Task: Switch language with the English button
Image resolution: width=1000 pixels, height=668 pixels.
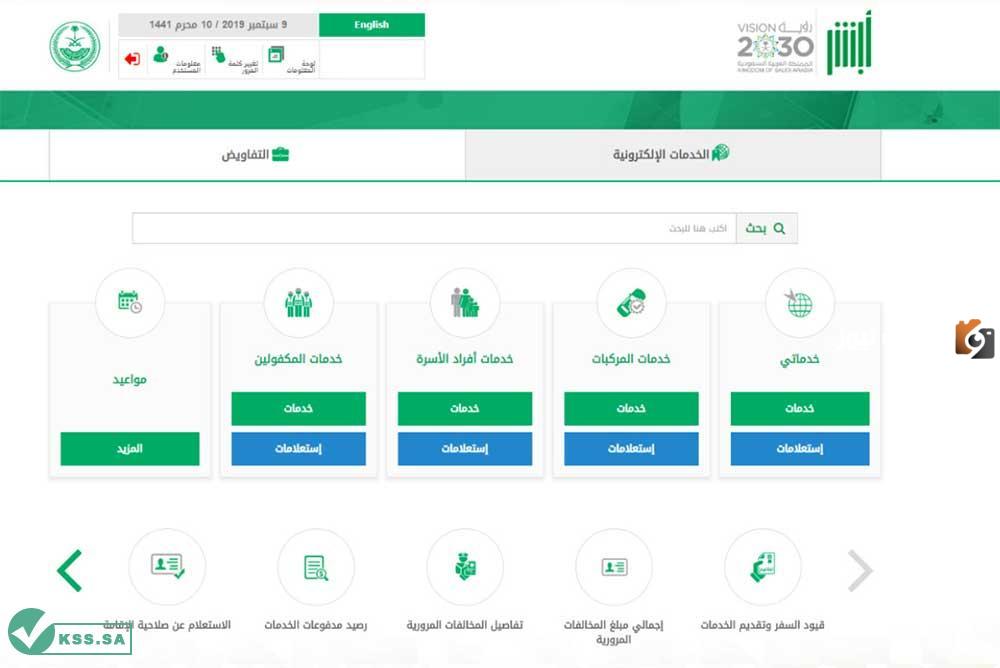Action: (372, 25)
